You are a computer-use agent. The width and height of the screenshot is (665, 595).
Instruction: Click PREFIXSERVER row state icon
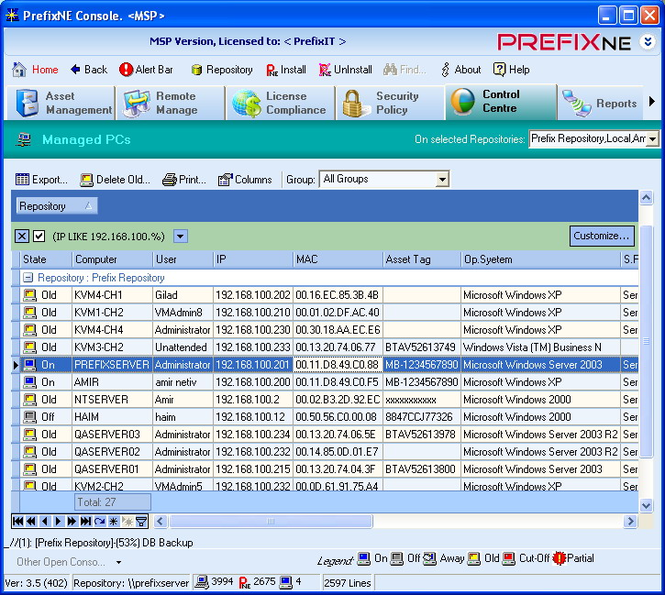point(30,365)
